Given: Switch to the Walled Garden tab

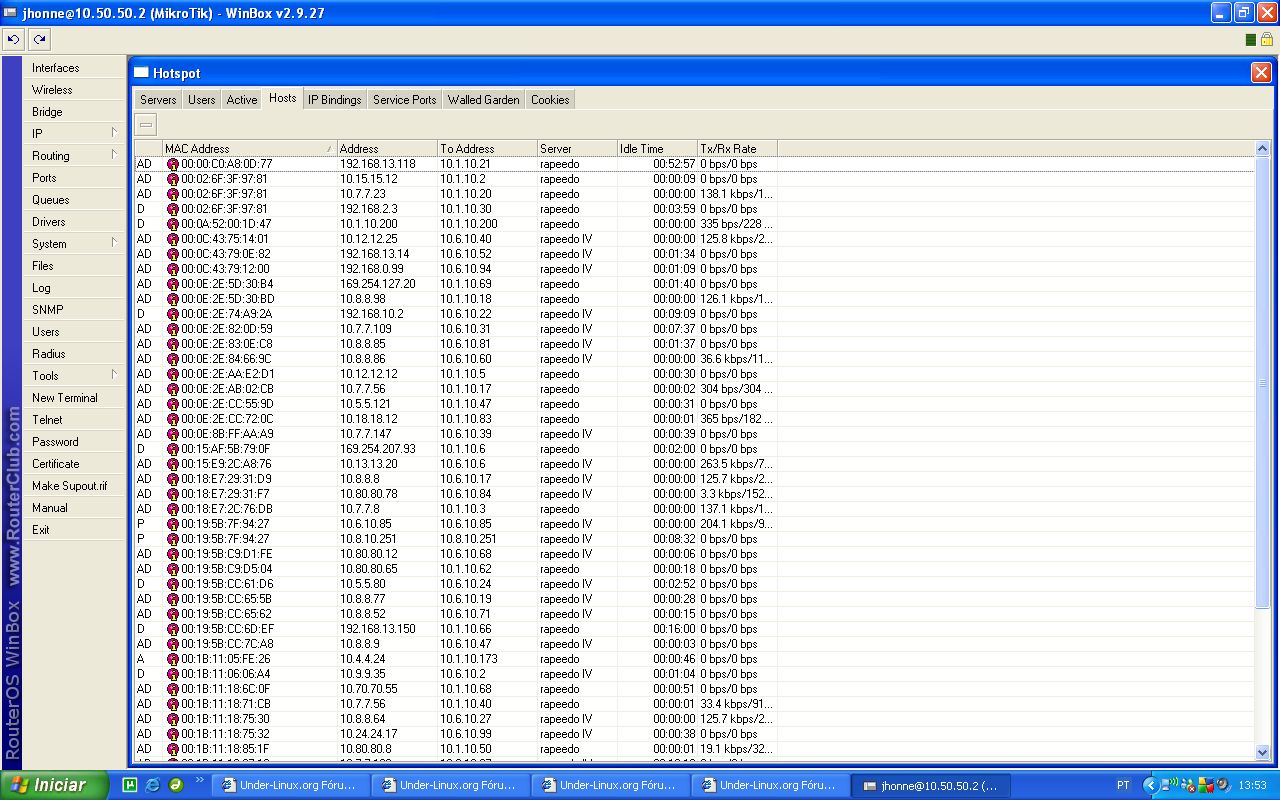Looking at the screenshot, I should [484, 100].
